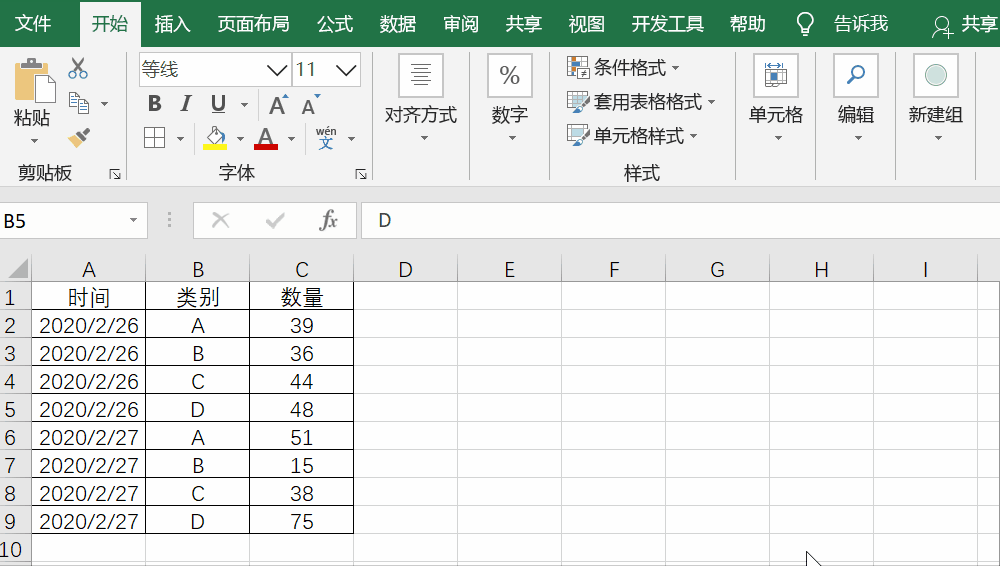The height and width of the screenshot is (566, 1000).
Task: Click the Insert Function fx icon
Action: click(328, 220)
